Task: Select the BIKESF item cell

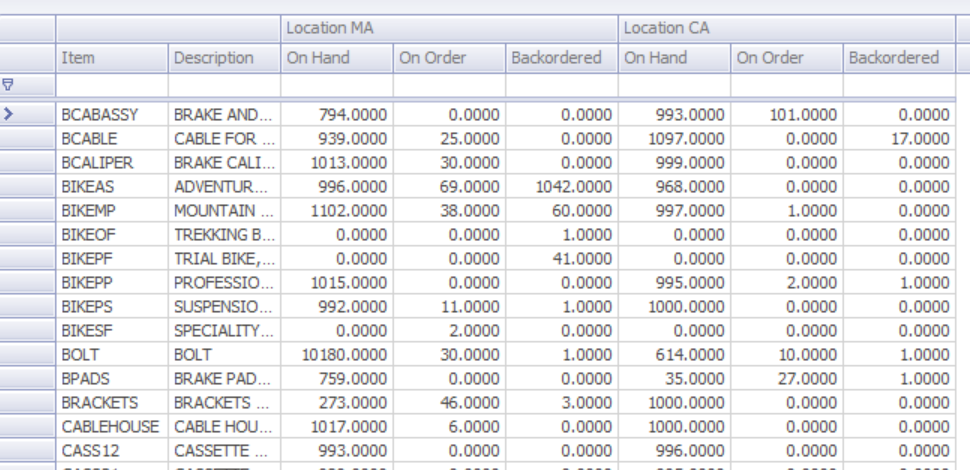Action: pos(112,331)
